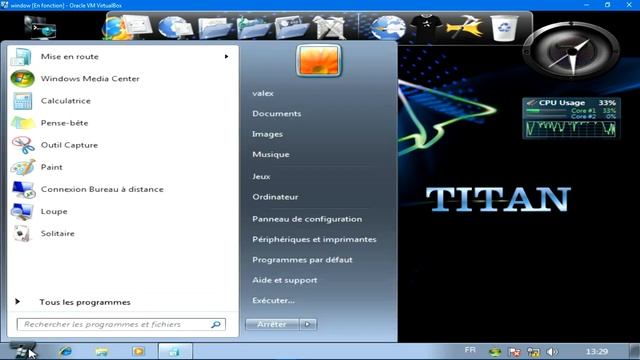The width and height of the screenshot is (640, 360).
Task: Focus the Rechercher les programmes et fichiers field
Action: coord(121,324)
